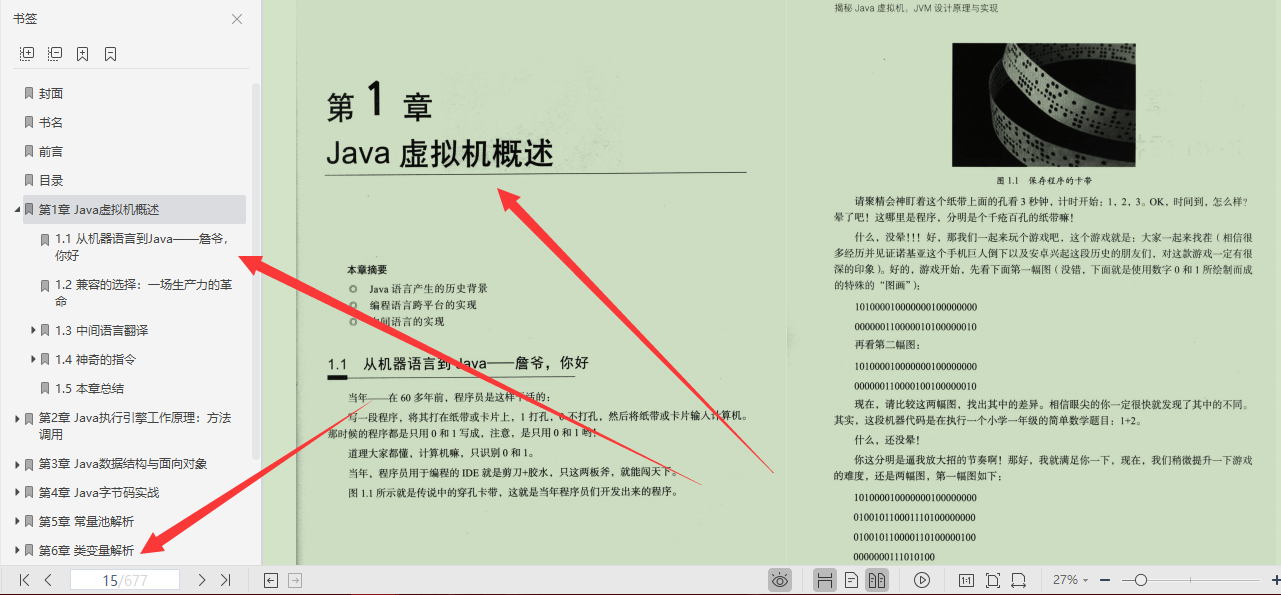Open the 前言 bookmark
Viewport: 1281px width, 595px height.
pyautogui.click(x=51, y=151)
